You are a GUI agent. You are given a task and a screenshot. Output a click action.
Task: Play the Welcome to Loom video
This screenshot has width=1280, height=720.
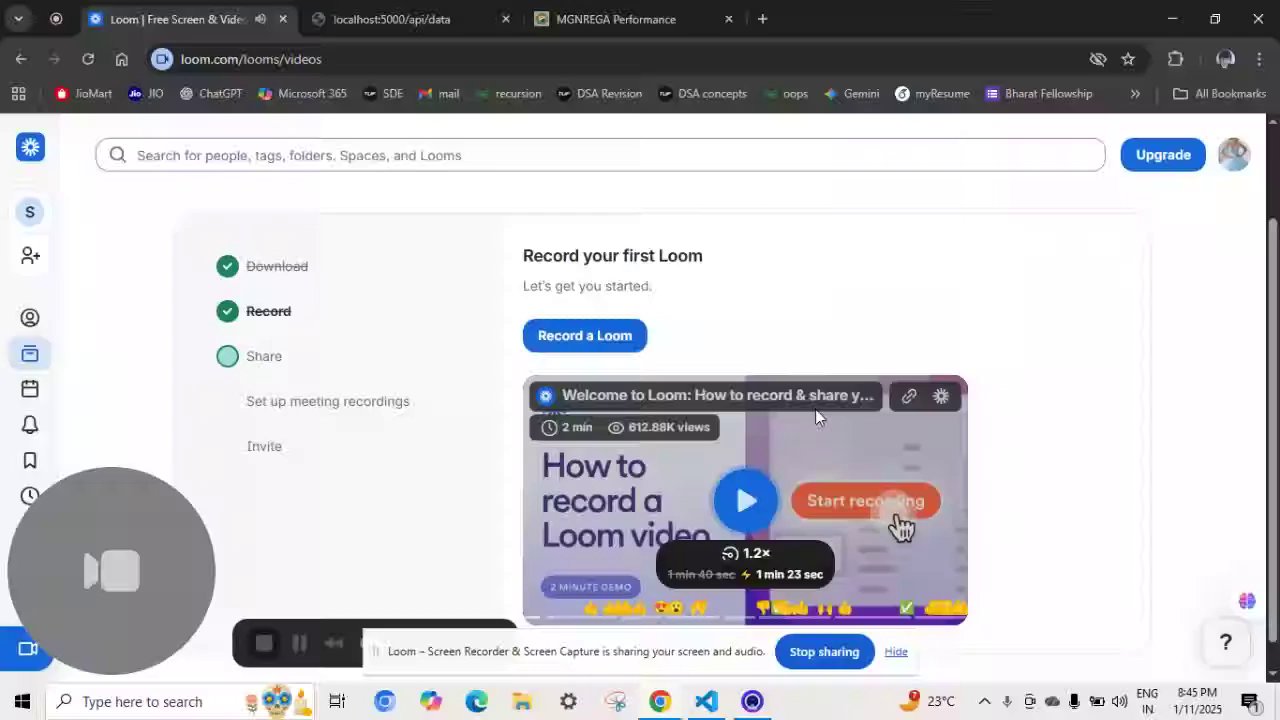tap(745, 501)
